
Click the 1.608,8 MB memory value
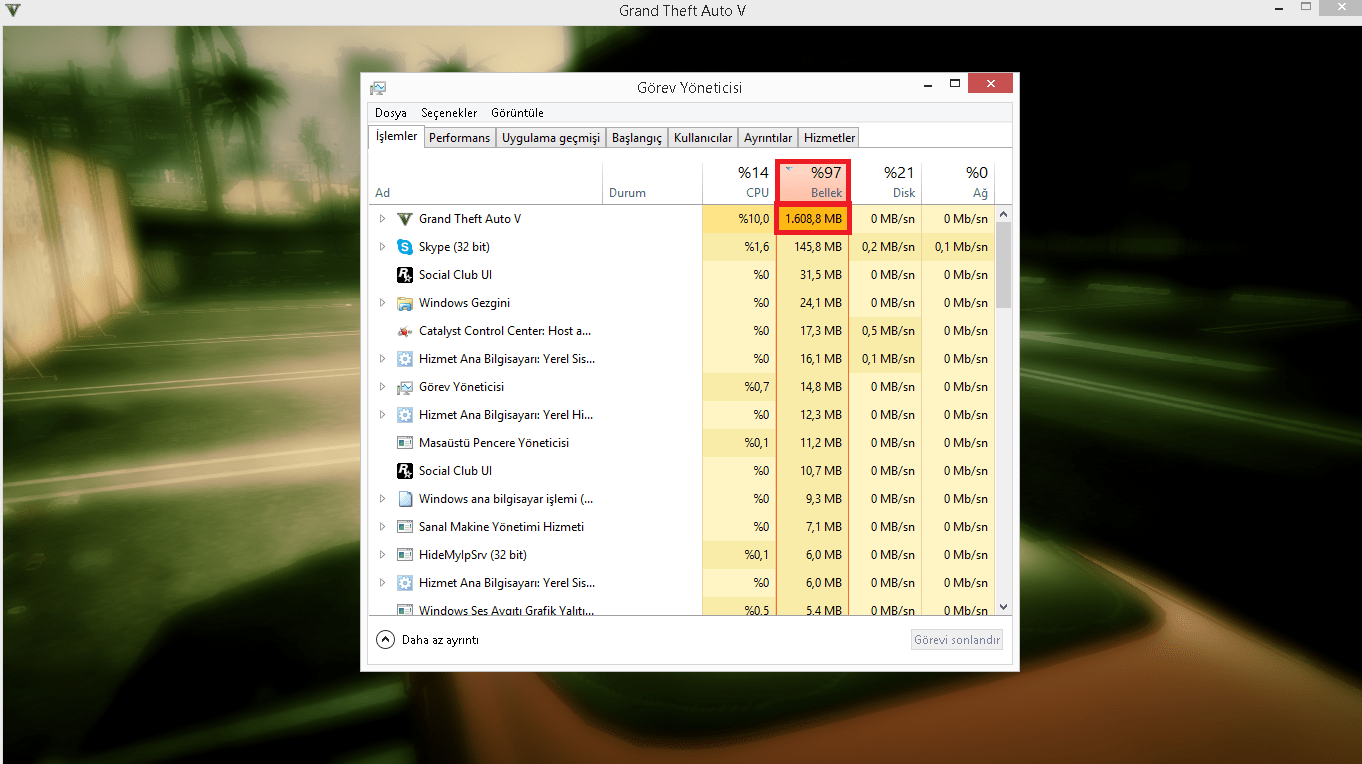[x=812, y=219]
